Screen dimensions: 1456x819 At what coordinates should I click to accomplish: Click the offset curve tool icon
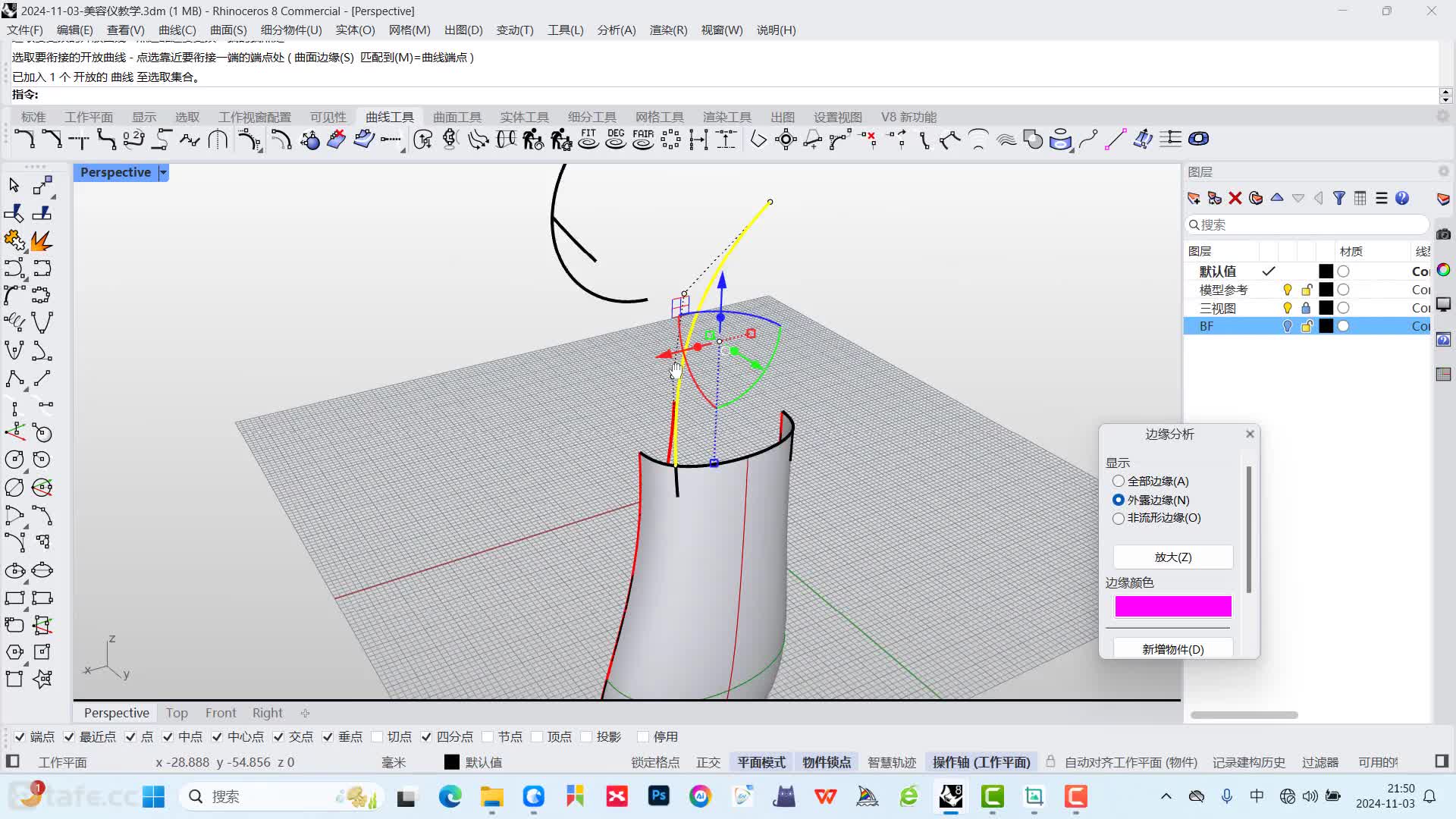tap(281, 140)
